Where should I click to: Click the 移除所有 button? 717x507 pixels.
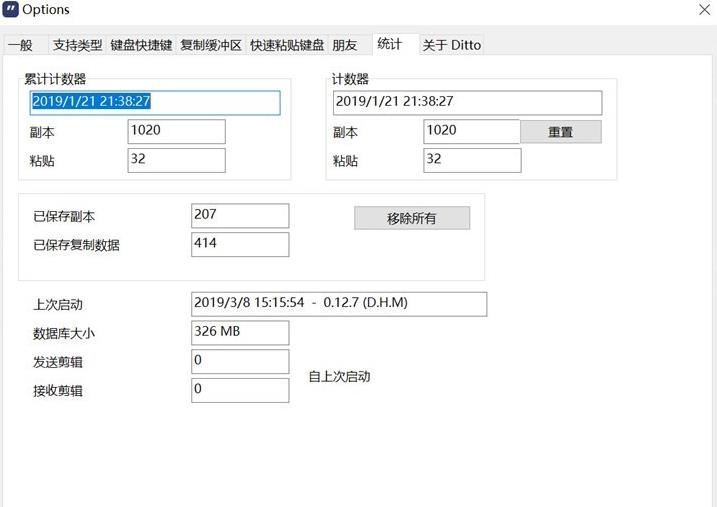412,218
